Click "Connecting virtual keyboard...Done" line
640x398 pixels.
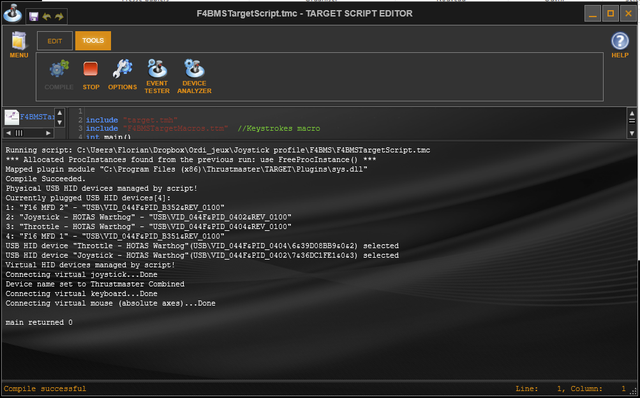click(x=81, y=294)
